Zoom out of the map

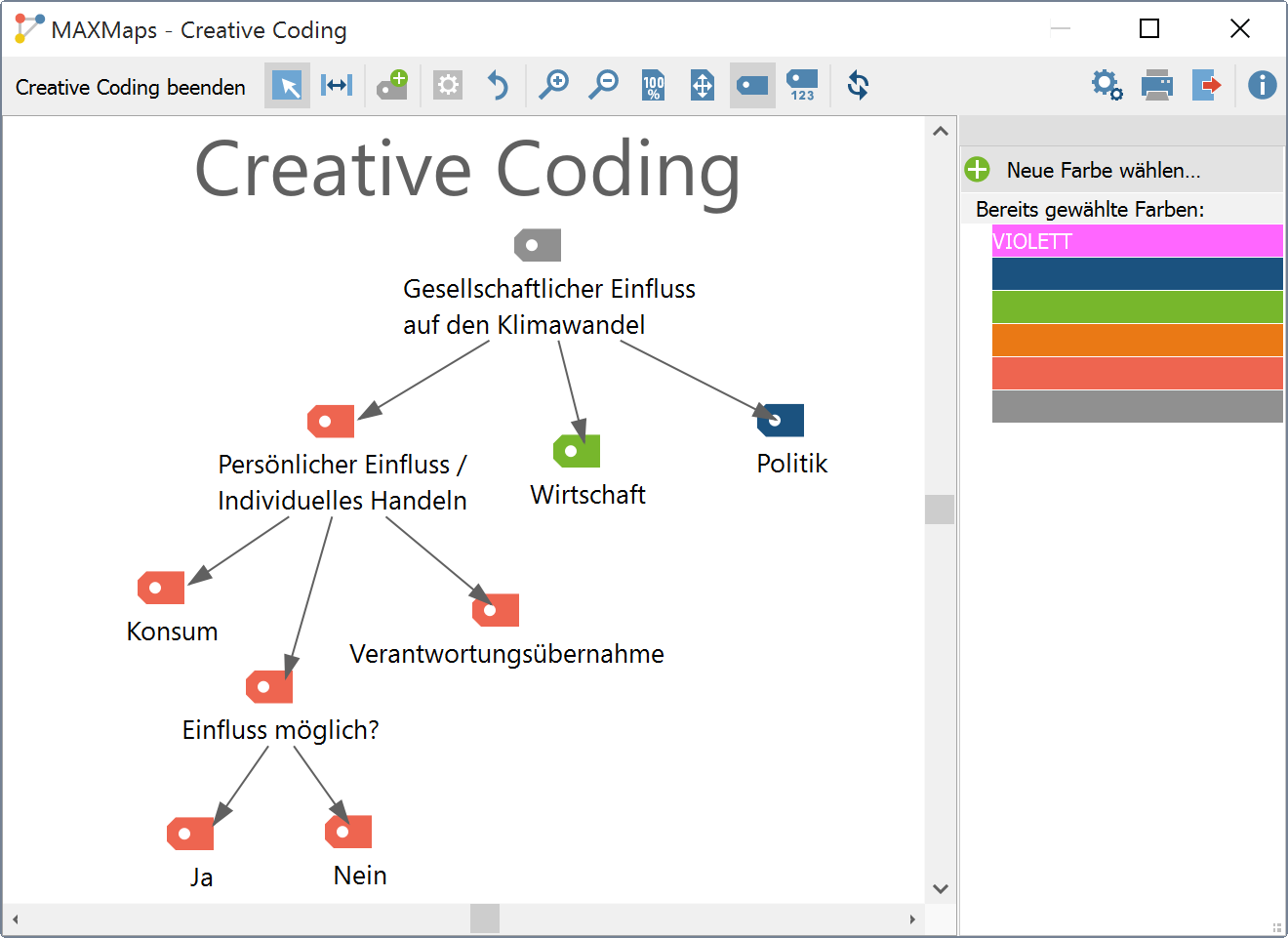[604, 86]
